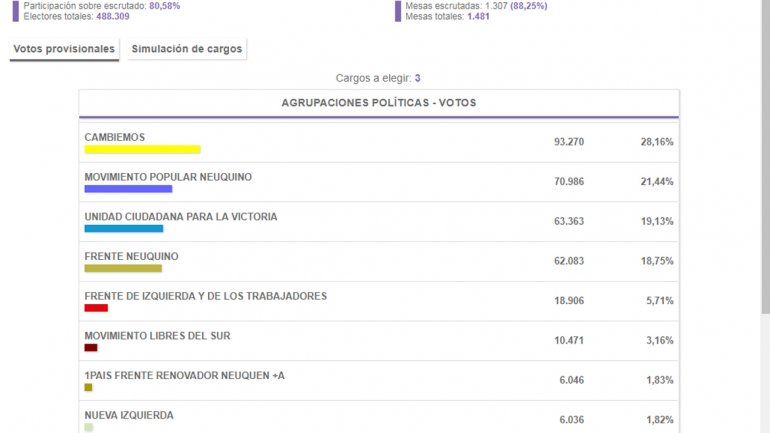Click the dark red Libres del Sur swatch
The width and height of the screenshot is (770, 433).
91,348
